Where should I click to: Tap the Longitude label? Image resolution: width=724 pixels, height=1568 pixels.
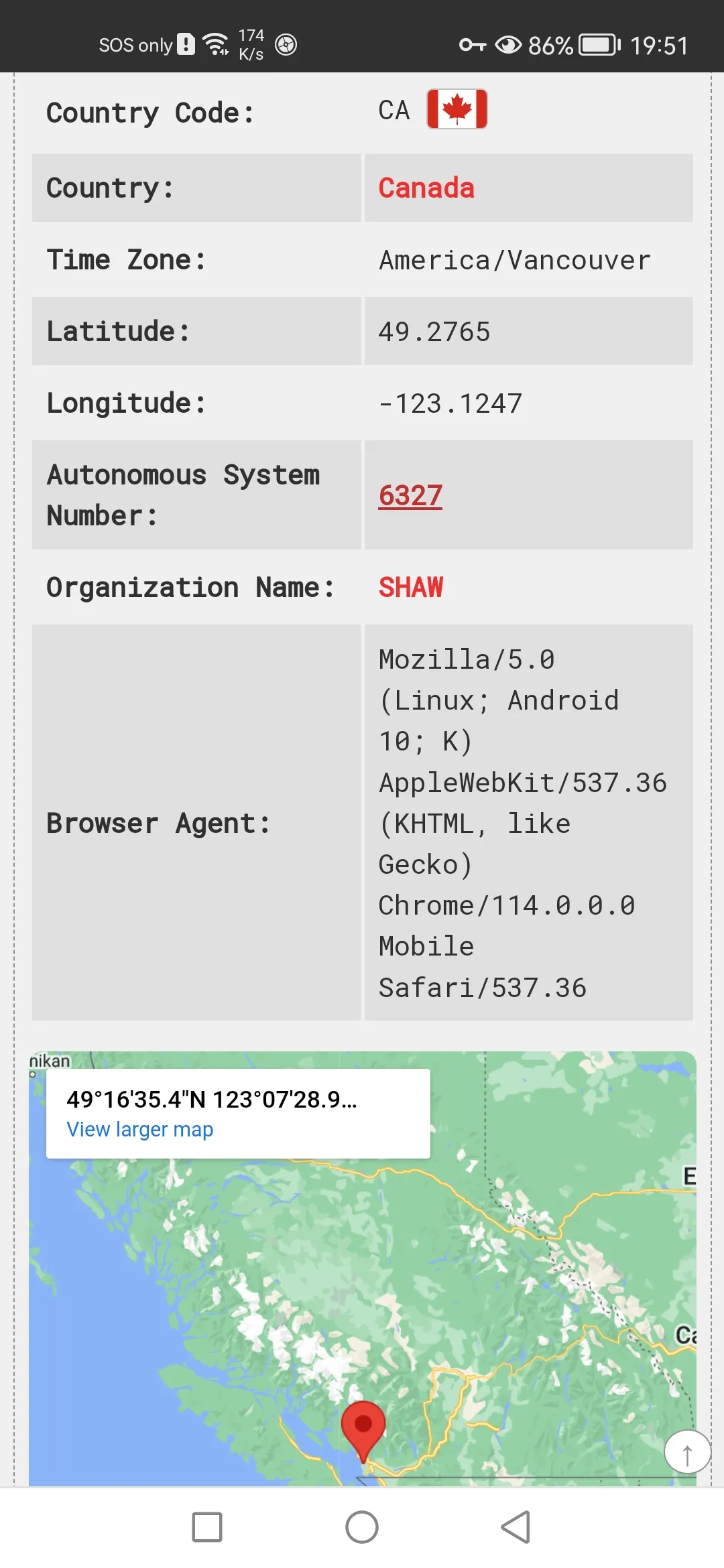pyautogui.click(x=126, y=403)
